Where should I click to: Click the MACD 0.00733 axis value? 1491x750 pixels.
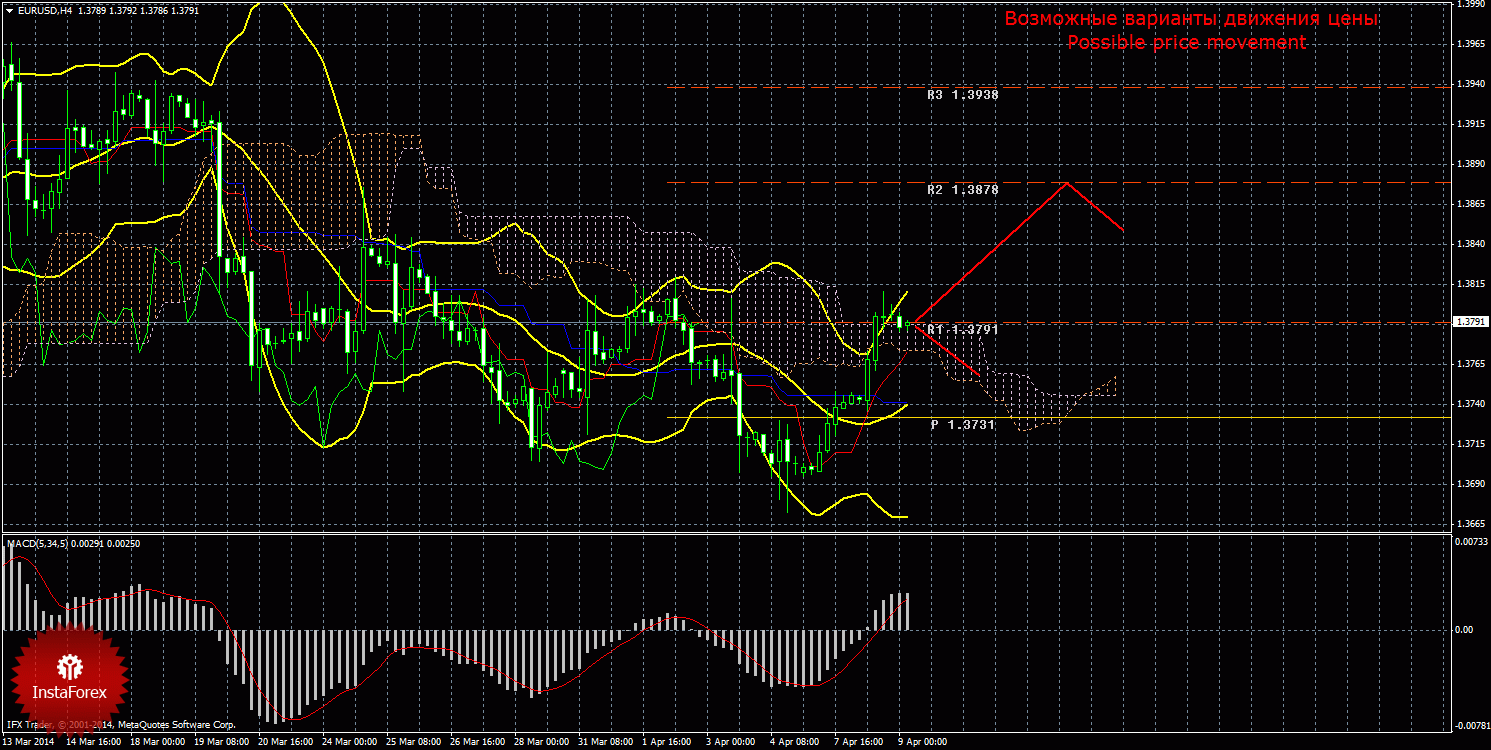(1468, 542)
